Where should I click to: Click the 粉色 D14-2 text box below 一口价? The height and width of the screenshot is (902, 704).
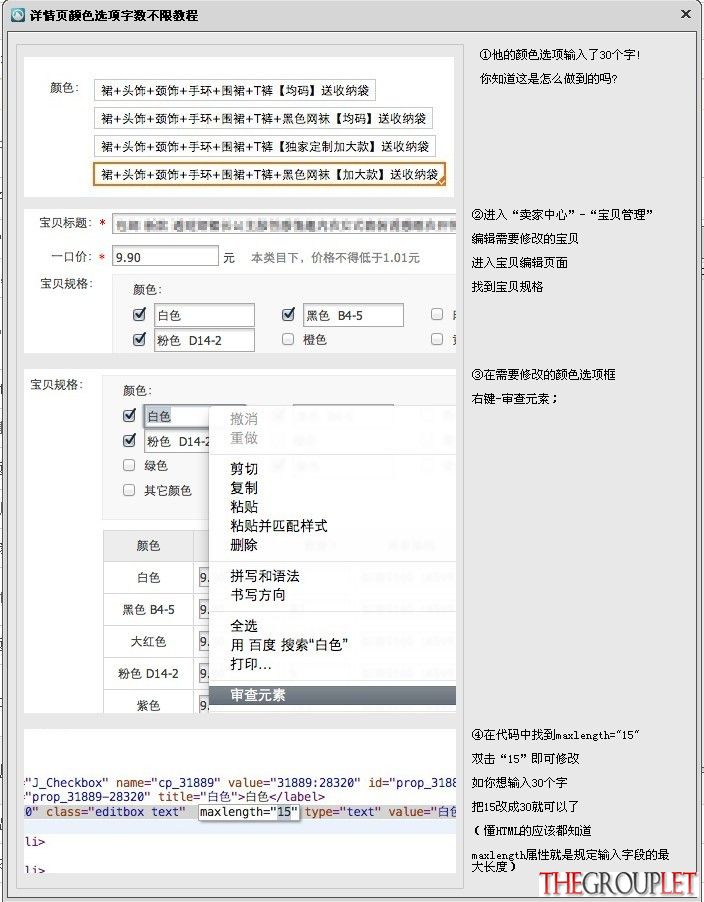[x=204, y=340]
